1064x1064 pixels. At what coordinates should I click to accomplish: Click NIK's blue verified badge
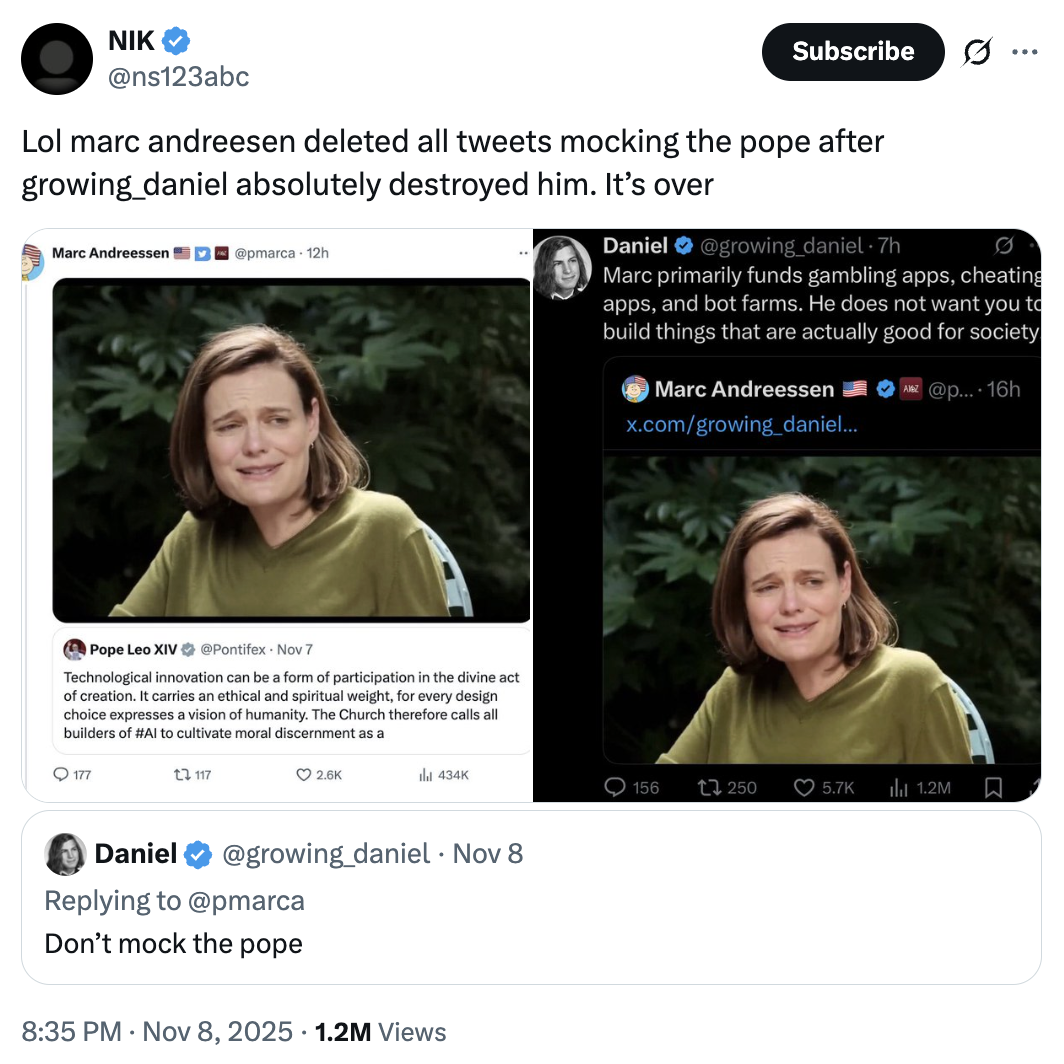173,40
